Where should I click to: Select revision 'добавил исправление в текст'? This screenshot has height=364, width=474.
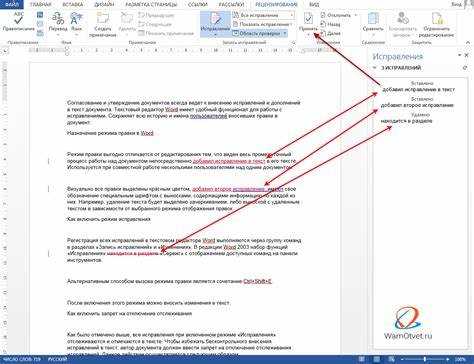(418, 87)
